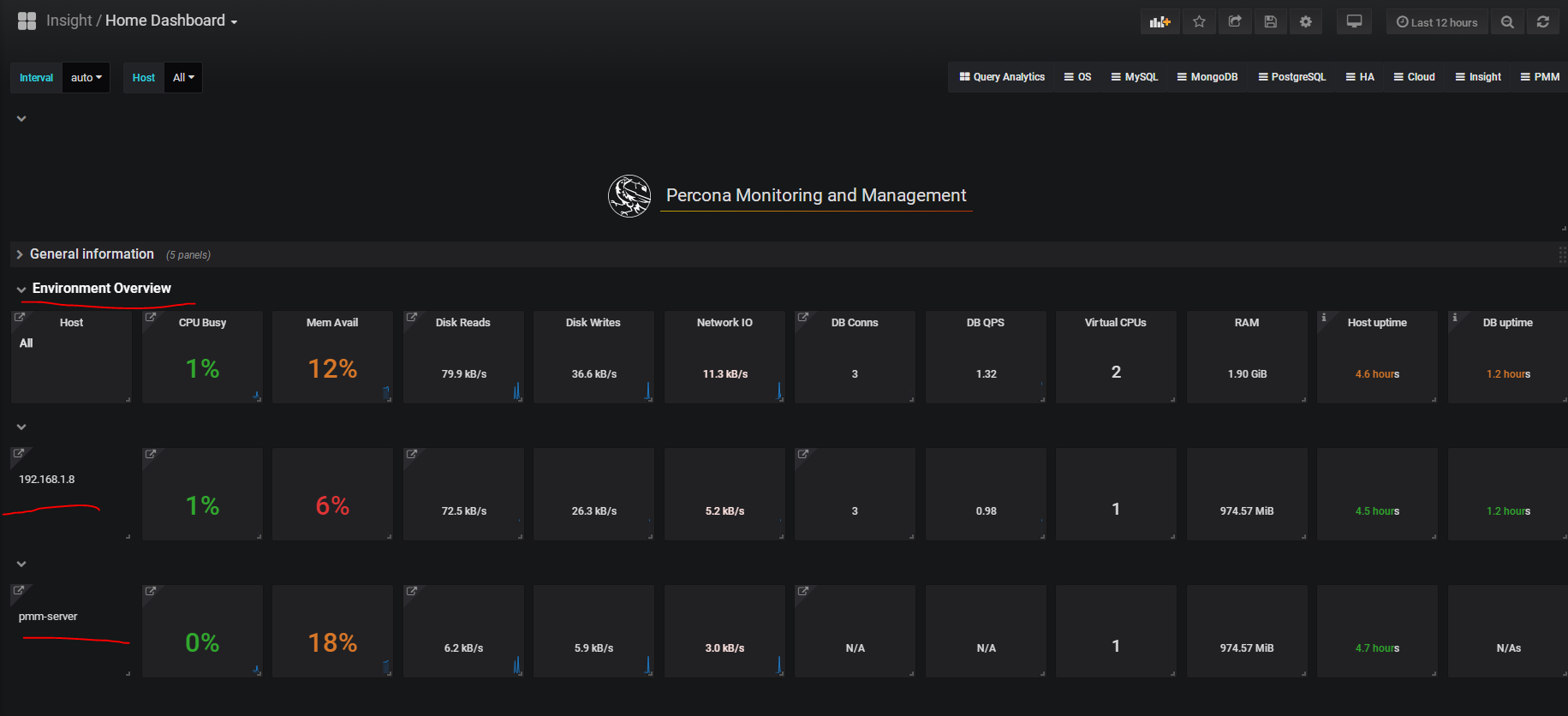Open external link icon on Disk Reads panel
Image resolution: width=1568 pixels, height=716 pixels.
tap(411, 317)
